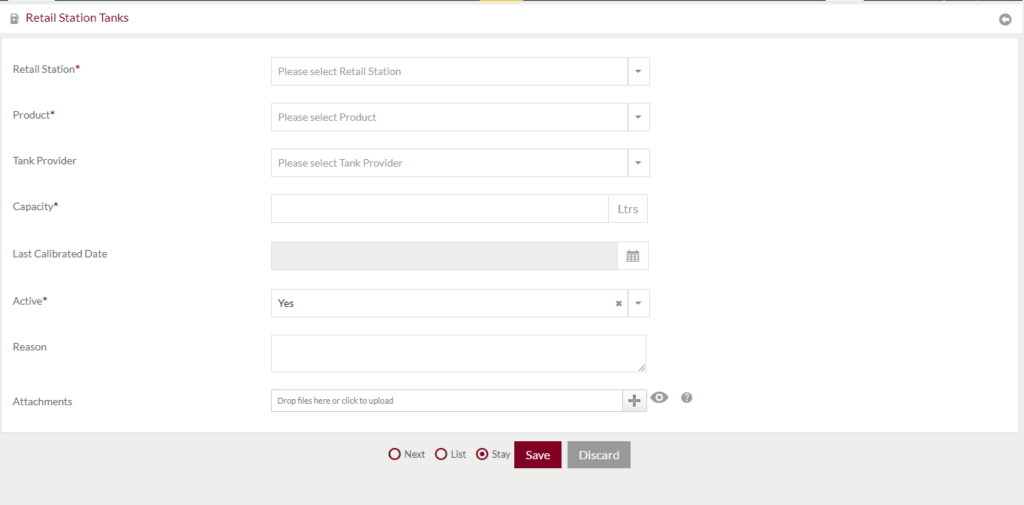1024x505 pixels.
Task: Select the Next radio option
Action: pyautogui.click(x=394, y=454)
